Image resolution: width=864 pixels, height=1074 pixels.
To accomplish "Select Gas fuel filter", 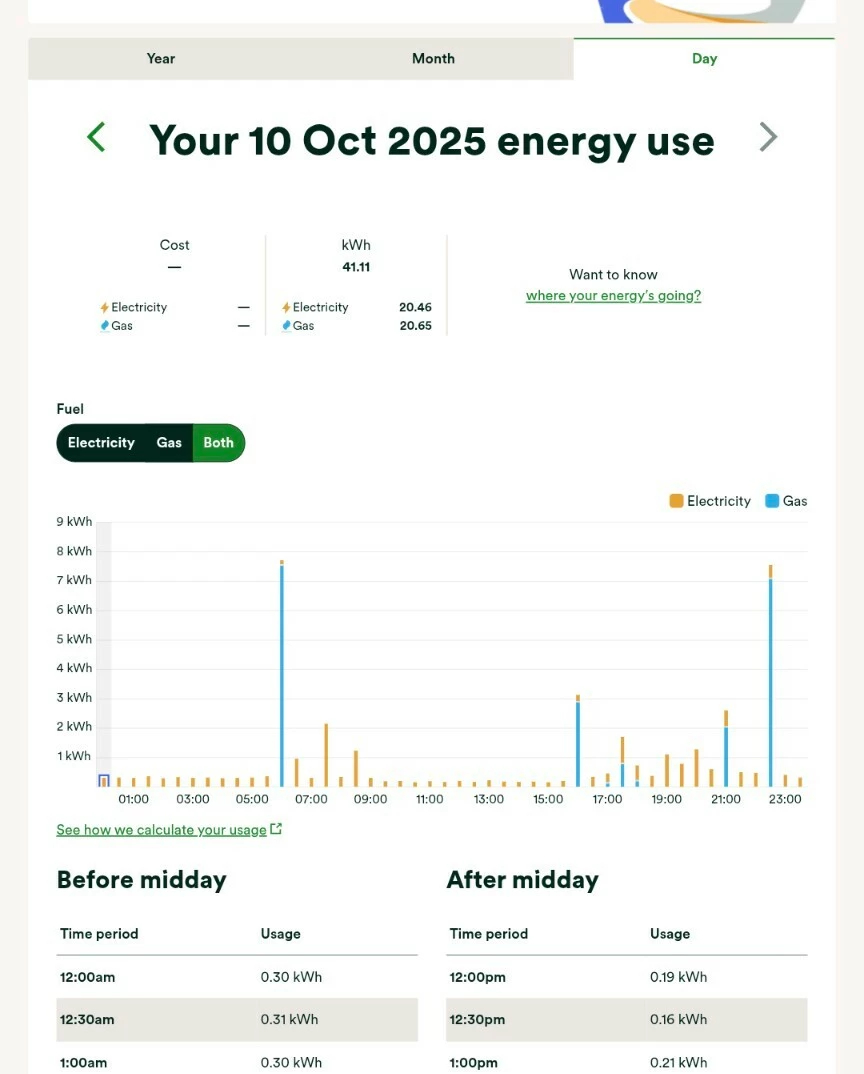I will coord(169,443).
